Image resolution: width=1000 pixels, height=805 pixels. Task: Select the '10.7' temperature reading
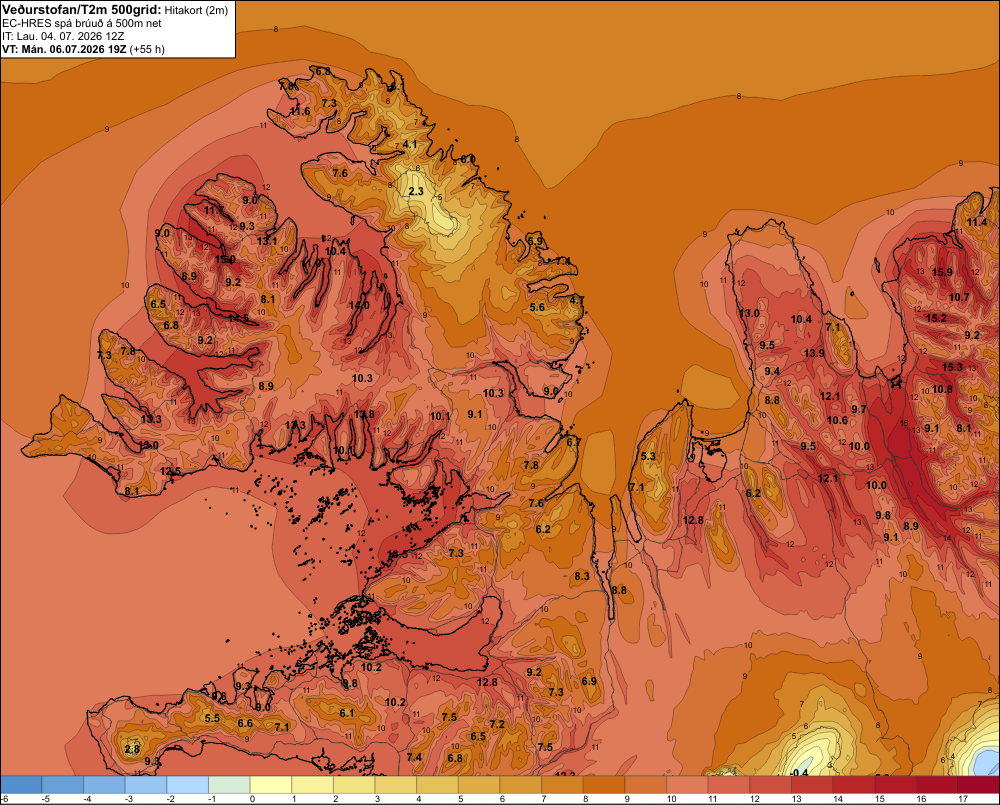pyautogui.click(x=959, y=297)
